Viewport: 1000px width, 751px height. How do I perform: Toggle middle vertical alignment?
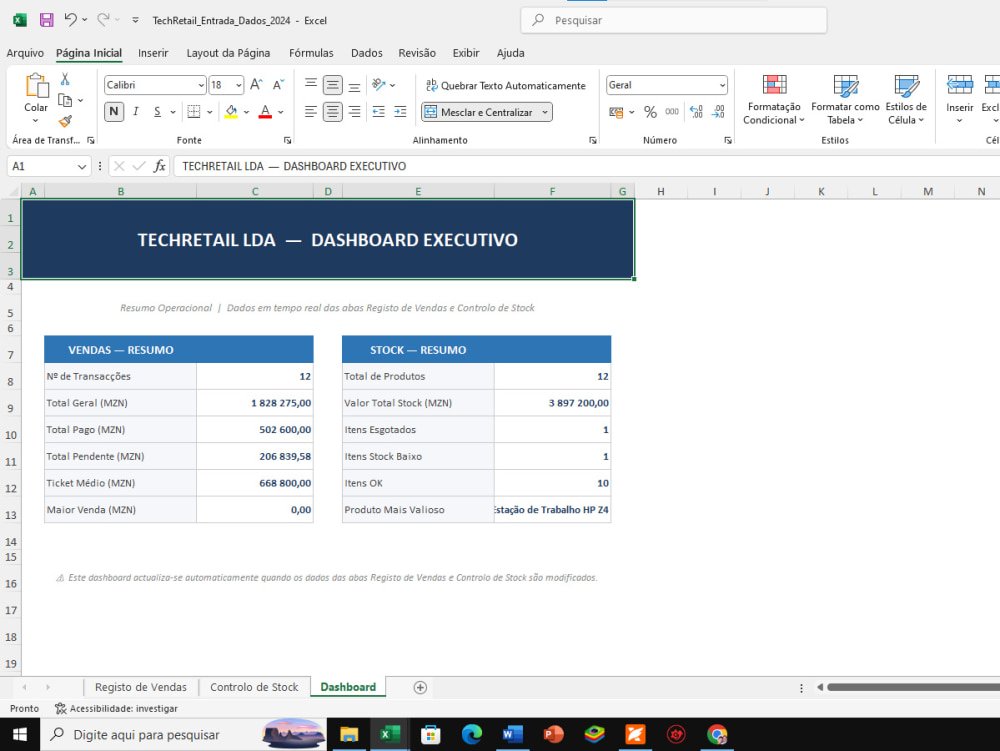coord(332,85)
